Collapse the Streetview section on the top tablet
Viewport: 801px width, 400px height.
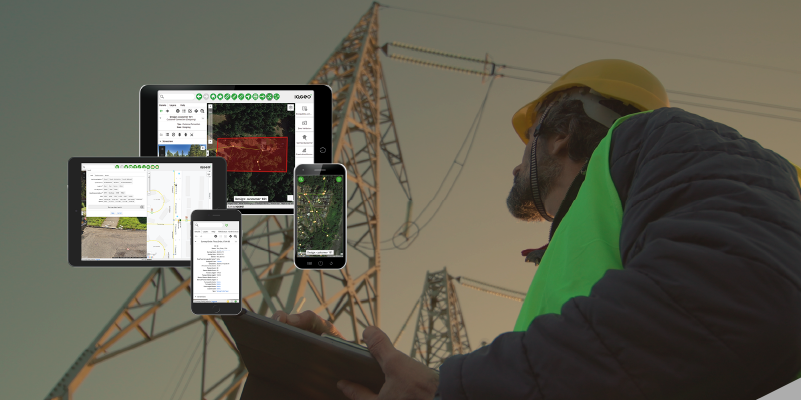(x=160, y=141)
